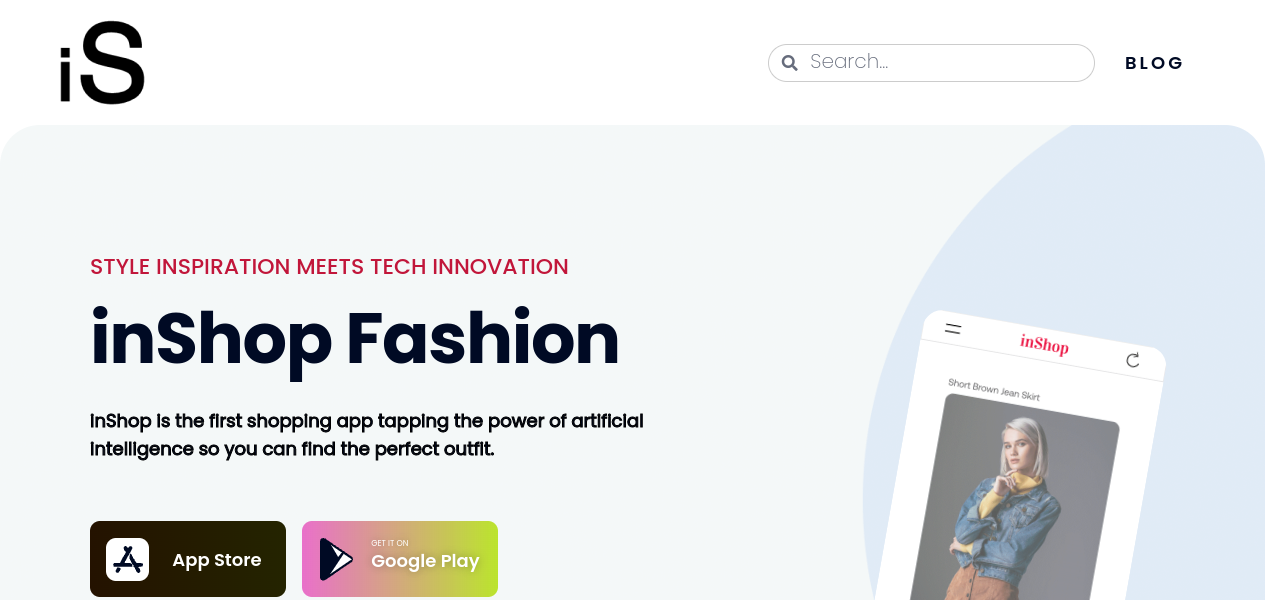Viewport: 1280px width, 600px height.
Task: Click the word 'Fashion' in main headline
Action: [x=482, y=340]
